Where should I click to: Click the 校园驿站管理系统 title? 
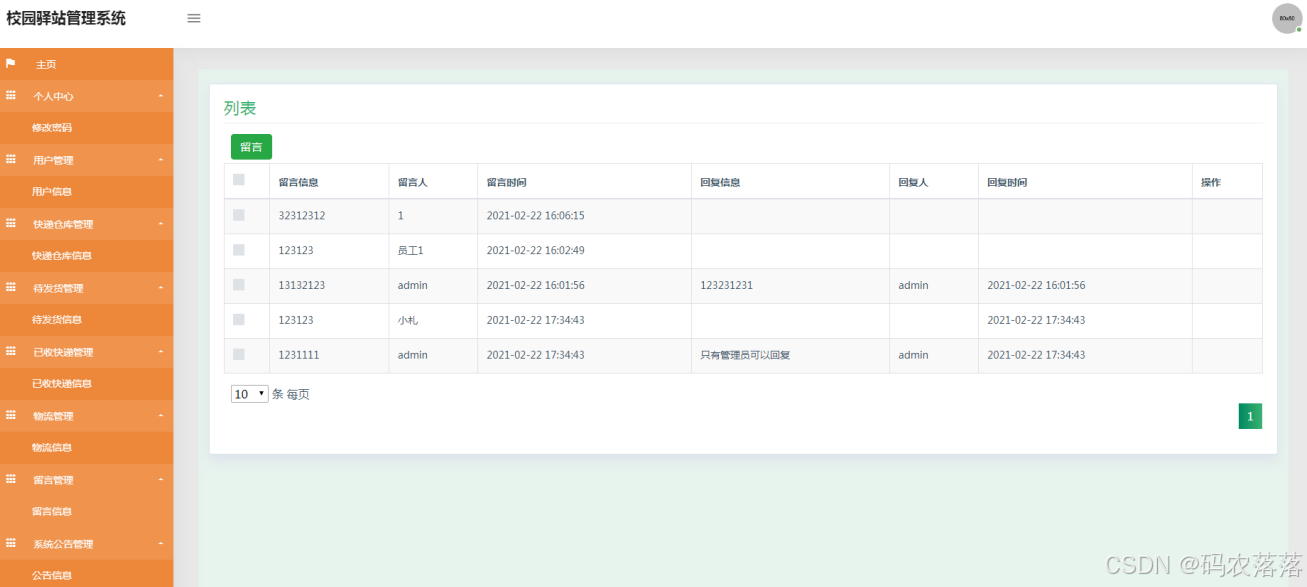pyautogui.click(x=66, y=18)
